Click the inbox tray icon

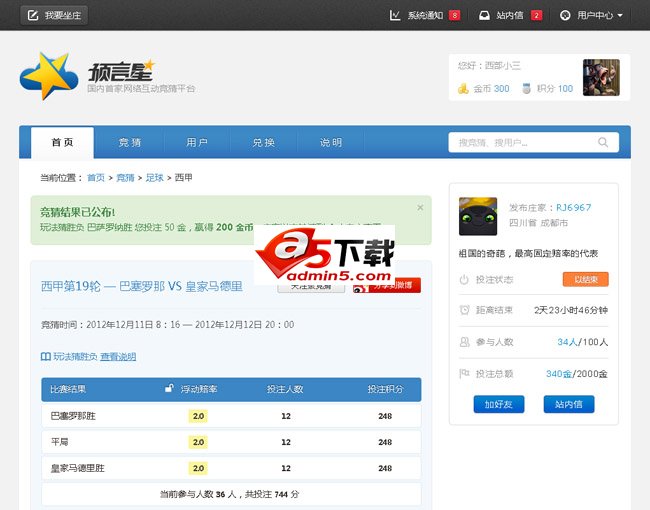pyautogui.click(x=484, y=15)
